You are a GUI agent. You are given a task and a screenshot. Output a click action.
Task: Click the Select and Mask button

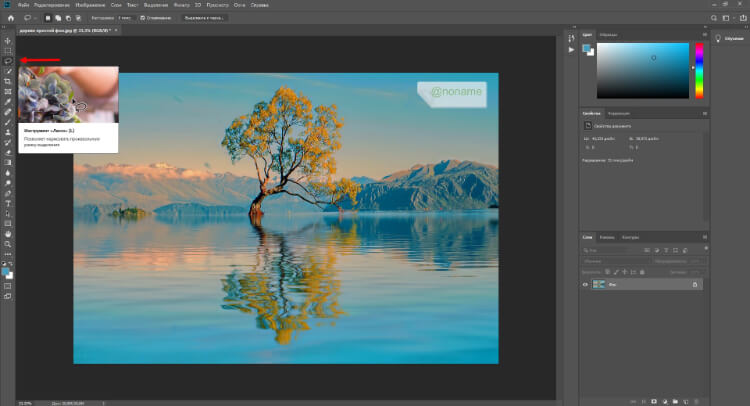tap(204, 18)
